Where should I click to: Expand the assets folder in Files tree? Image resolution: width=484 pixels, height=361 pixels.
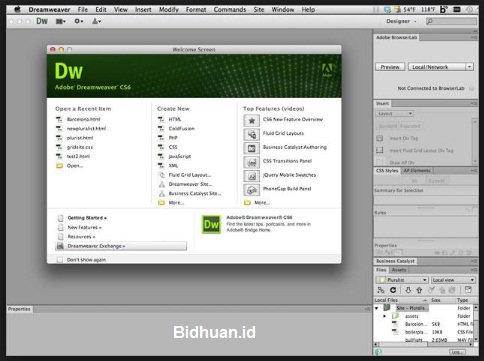click(384, 316)
